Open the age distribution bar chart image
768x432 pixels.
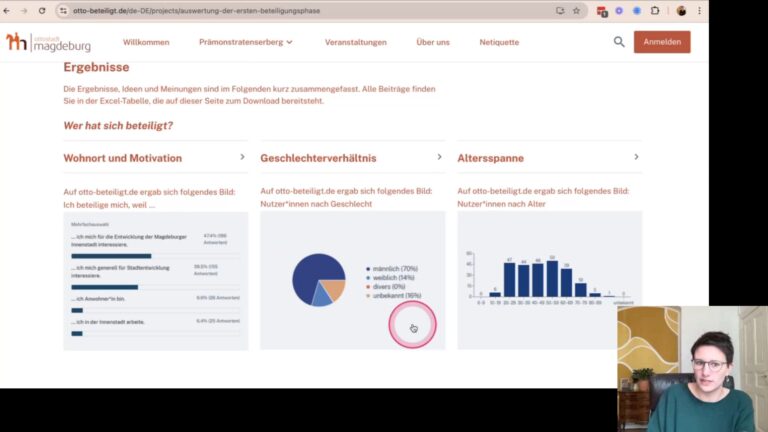tap(550, 280)
